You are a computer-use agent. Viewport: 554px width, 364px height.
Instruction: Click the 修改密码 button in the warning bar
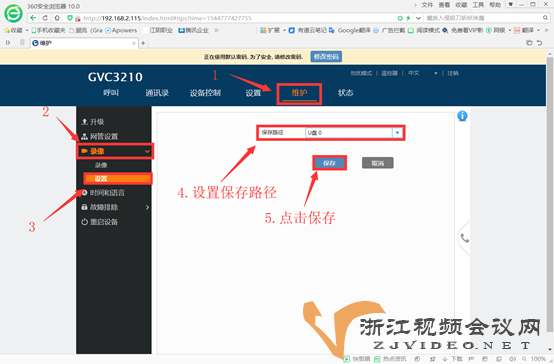[326, 57]
